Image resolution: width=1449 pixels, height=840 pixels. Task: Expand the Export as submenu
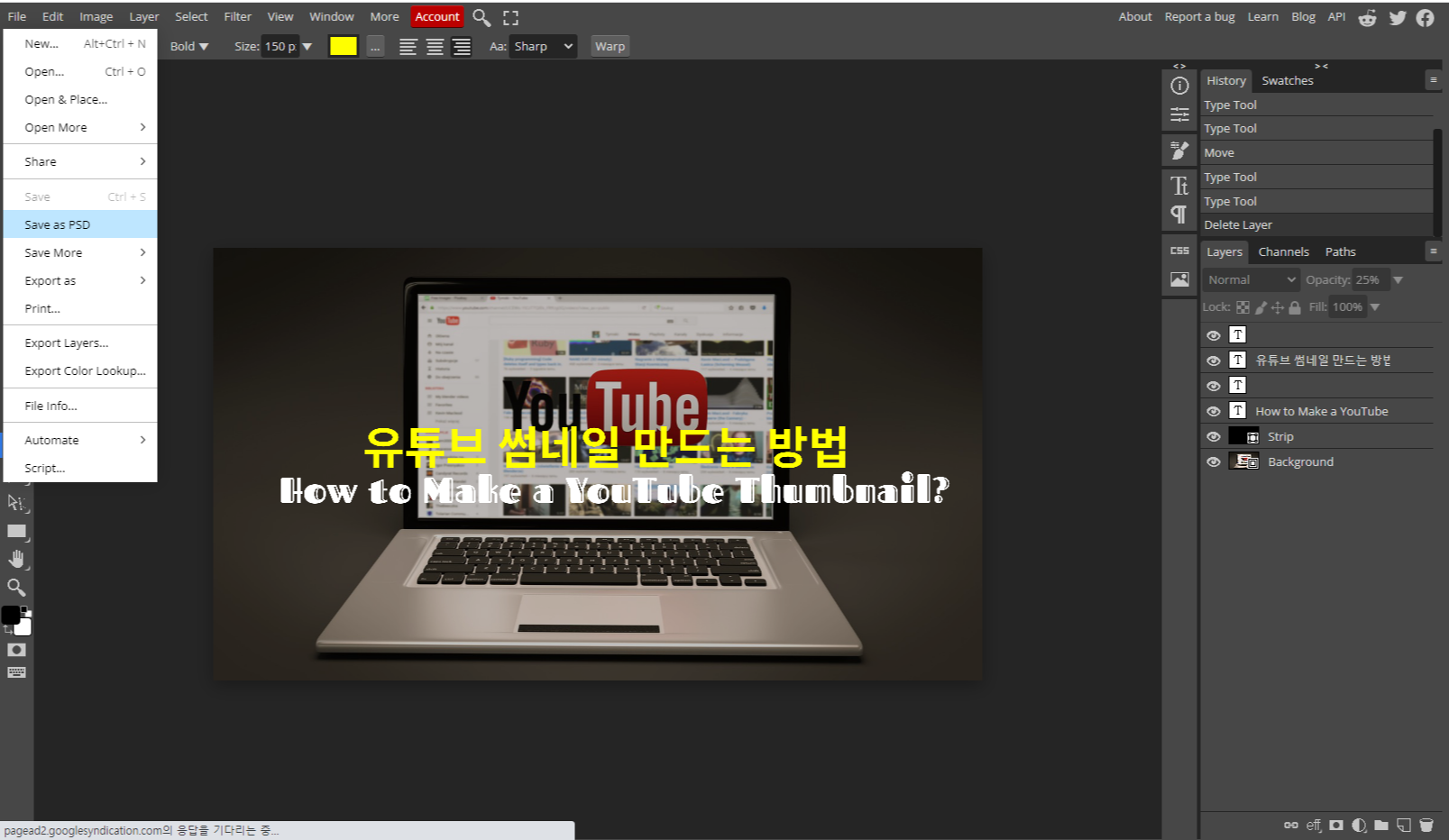[x=80, y=281]
